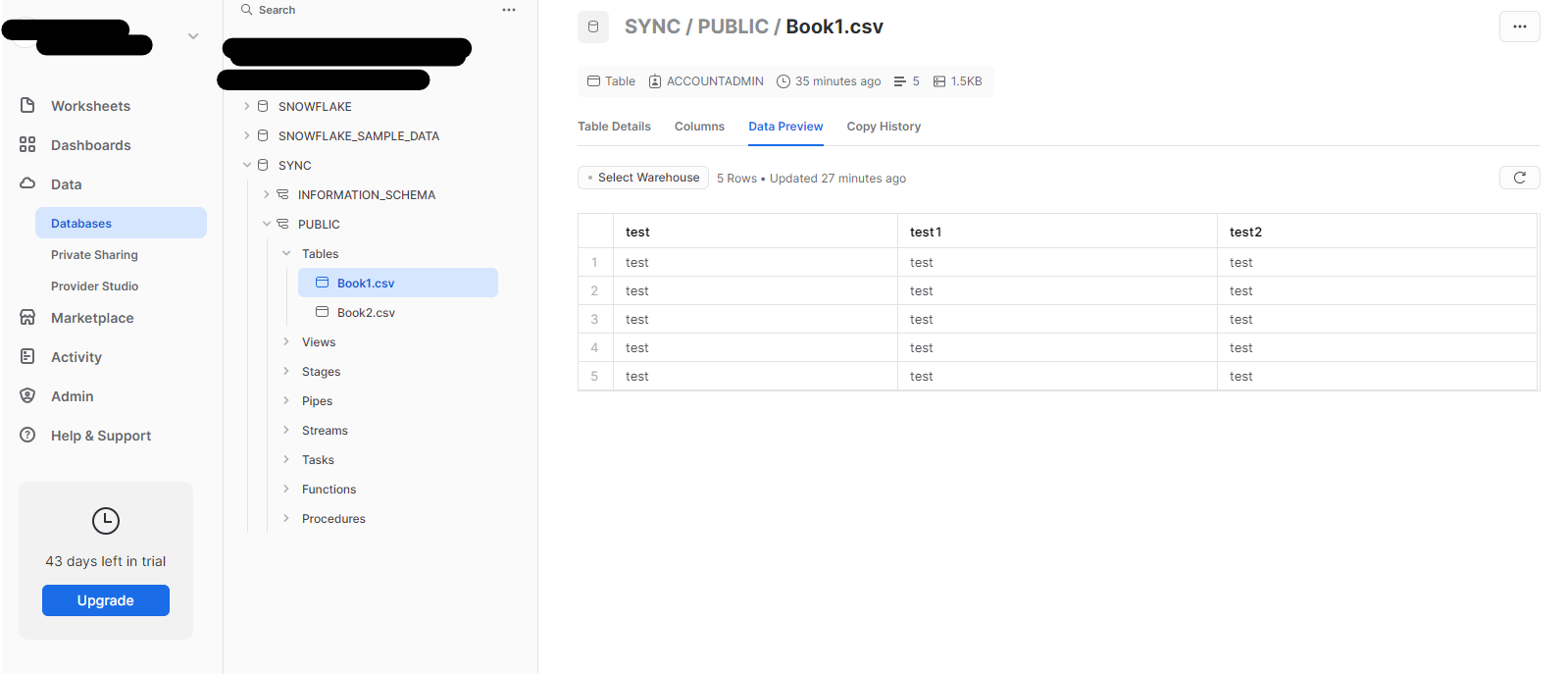Click the SYNC database icon
1568x674 pixels.
coord(263,165)
